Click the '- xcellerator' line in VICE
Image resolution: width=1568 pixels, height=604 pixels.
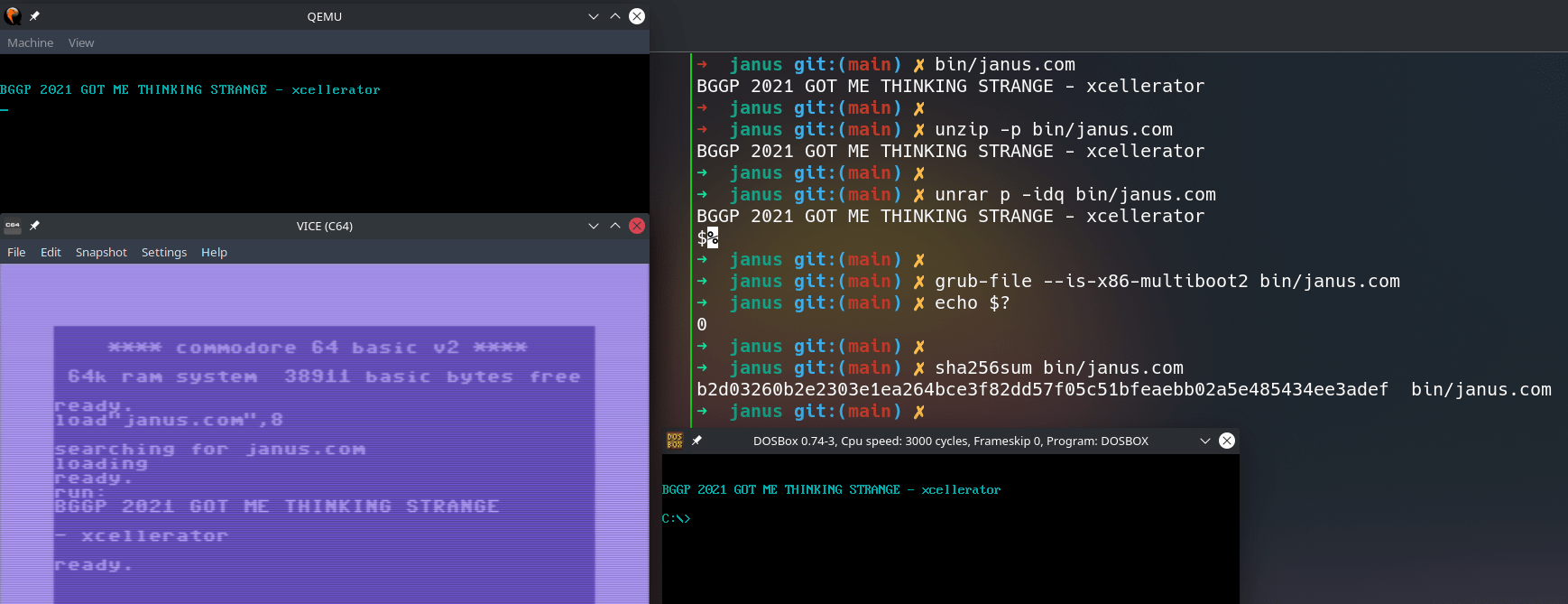pyautogui.click(x=142, y=535)
